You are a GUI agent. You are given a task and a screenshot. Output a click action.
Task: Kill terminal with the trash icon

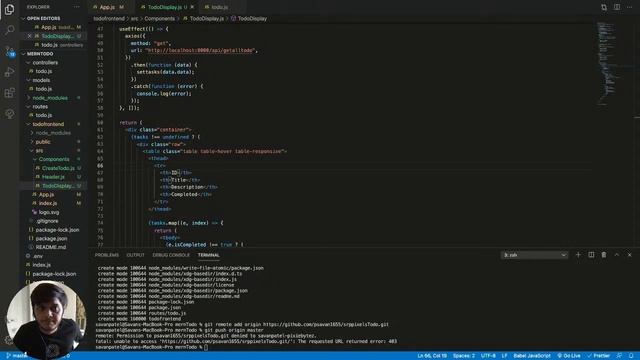click(x=604, y=255)
